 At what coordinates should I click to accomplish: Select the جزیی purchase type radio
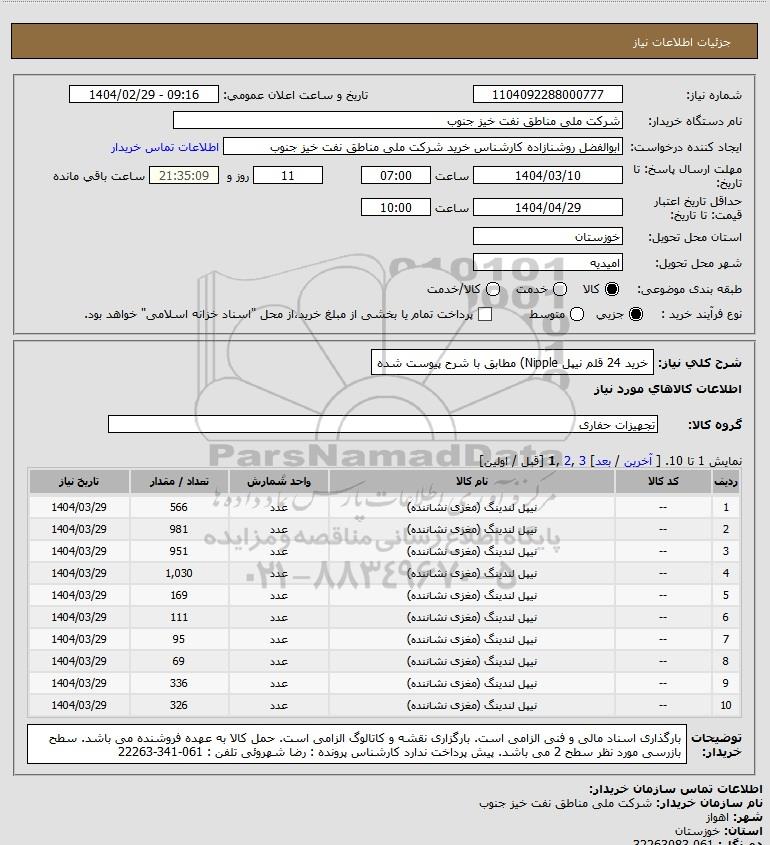pyautogui.click(x=636, y=314)
